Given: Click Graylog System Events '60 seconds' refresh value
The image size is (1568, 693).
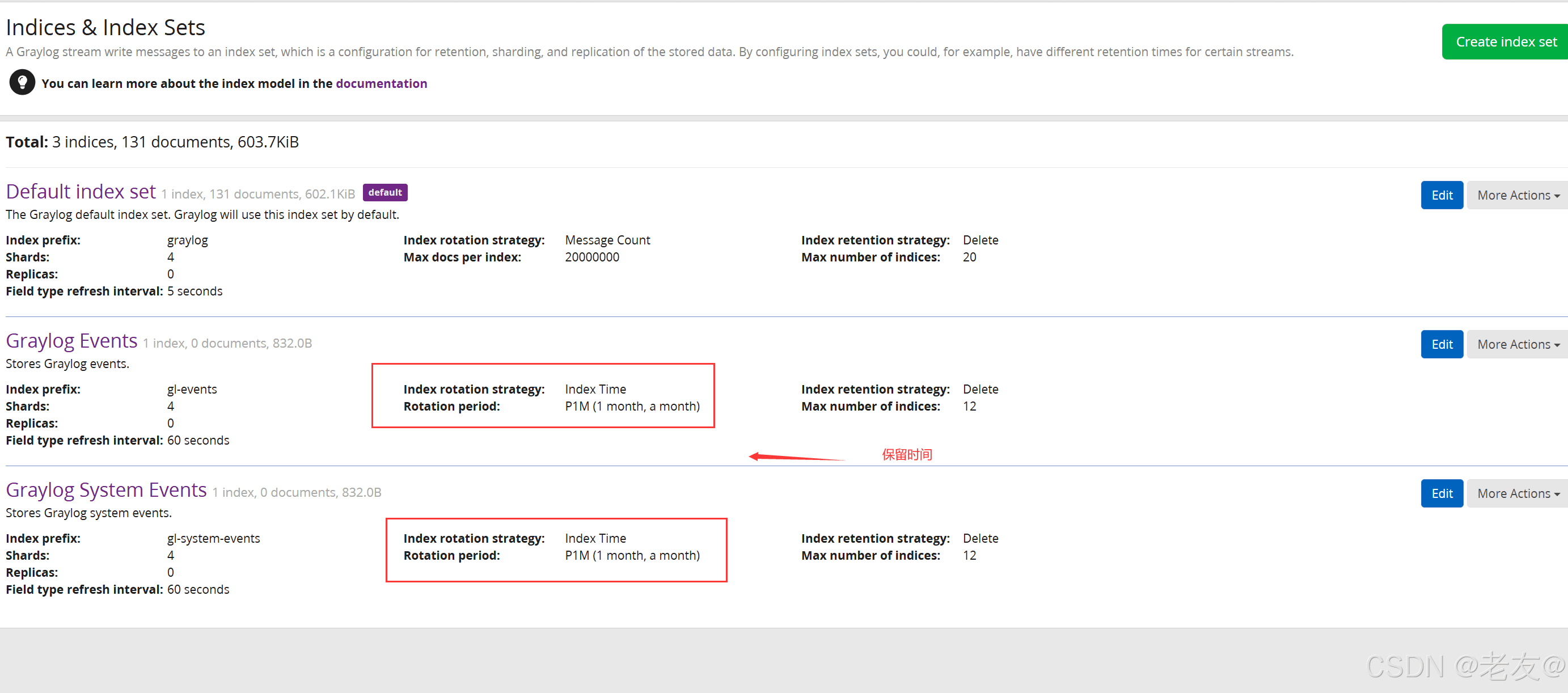Looking at the screenshot, I should click(x=198, y=589).
